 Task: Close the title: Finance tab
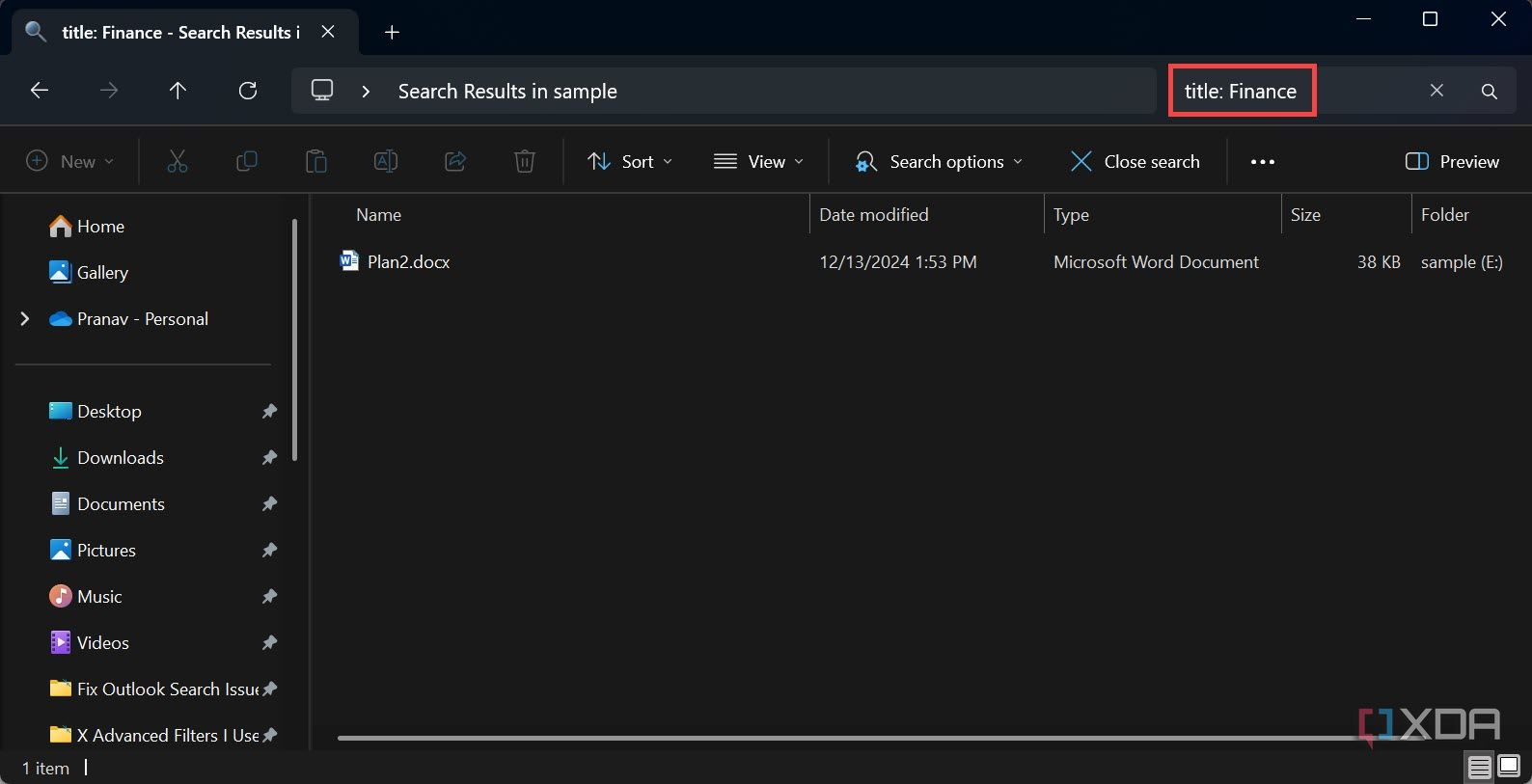(x=328, y=32)
